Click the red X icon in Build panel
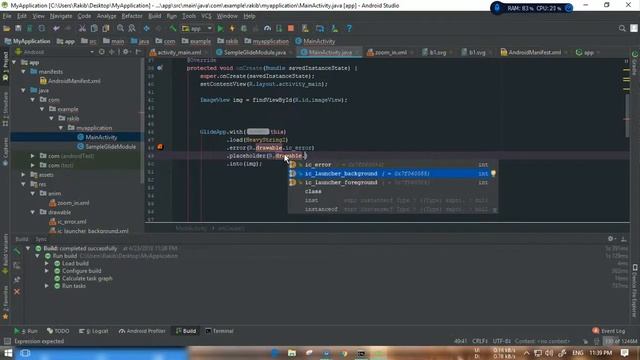This screenshot has width=640, height=360. (17, 292)
